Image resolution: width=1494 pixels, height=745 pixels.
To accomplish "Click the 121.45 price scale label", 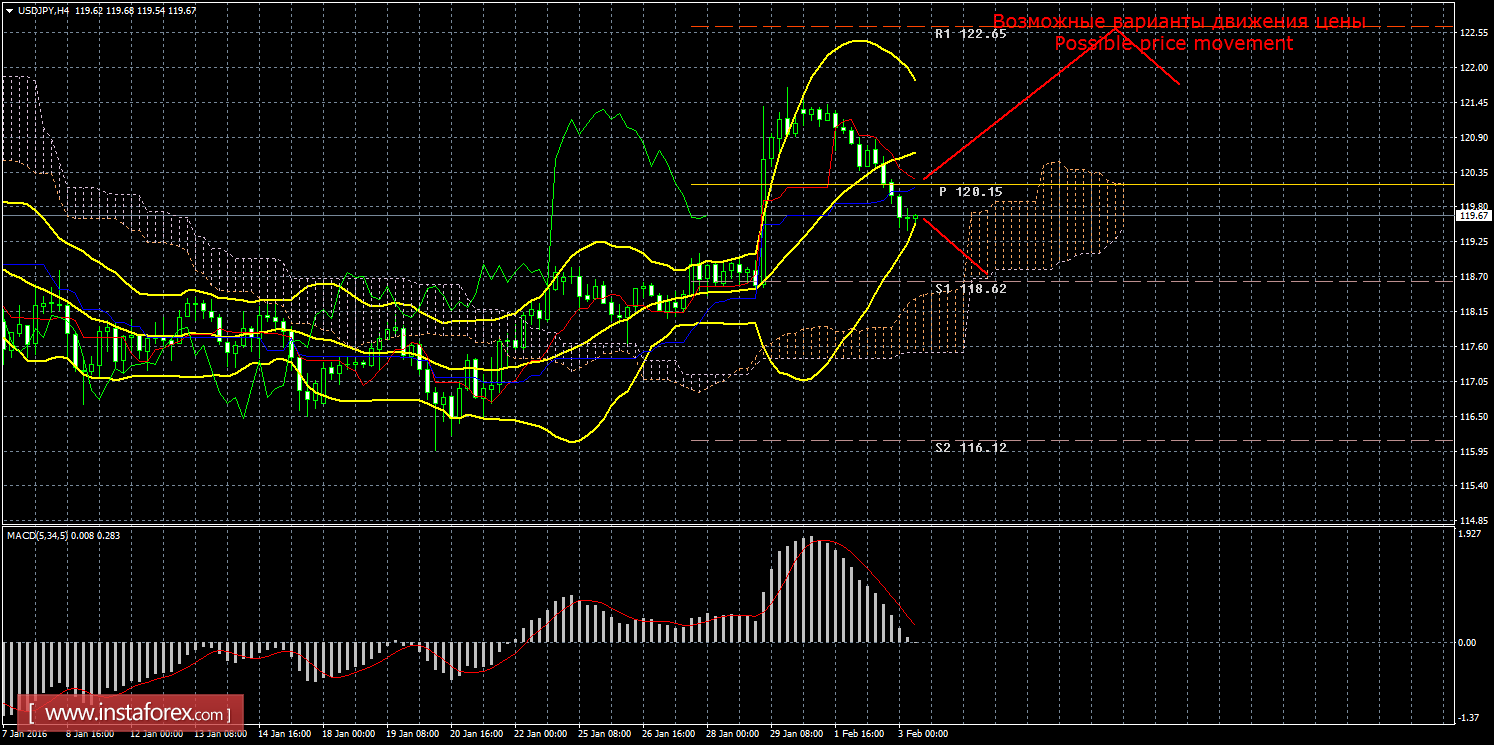I will pyautogui.click(x=1472, y=103).
